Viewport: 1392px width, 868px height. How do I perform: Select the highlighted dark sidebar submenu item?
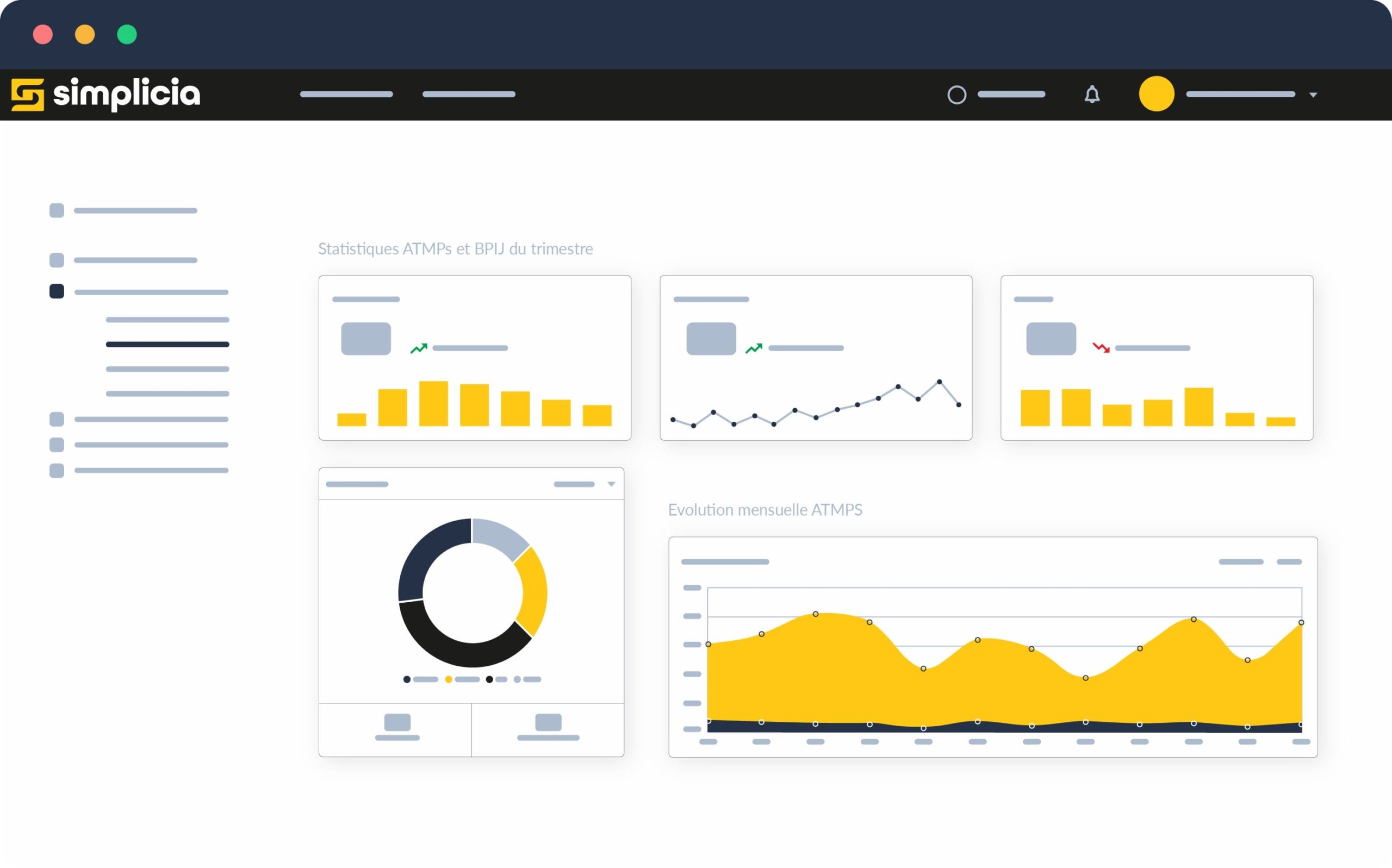[167, 345]
